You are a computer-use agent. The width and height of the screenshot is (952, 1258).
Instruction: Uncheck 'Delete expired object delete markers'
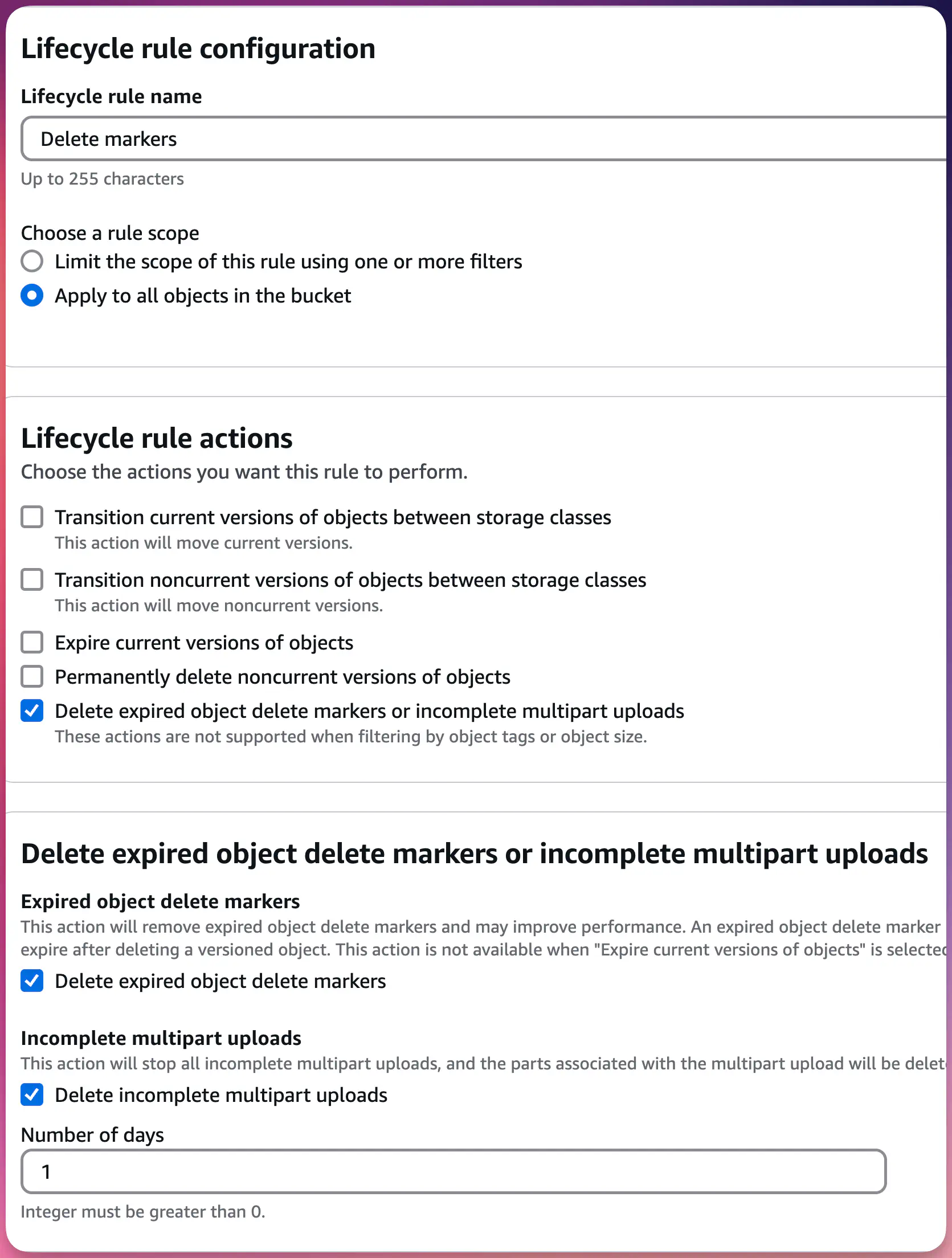click(x=32, y=981)
